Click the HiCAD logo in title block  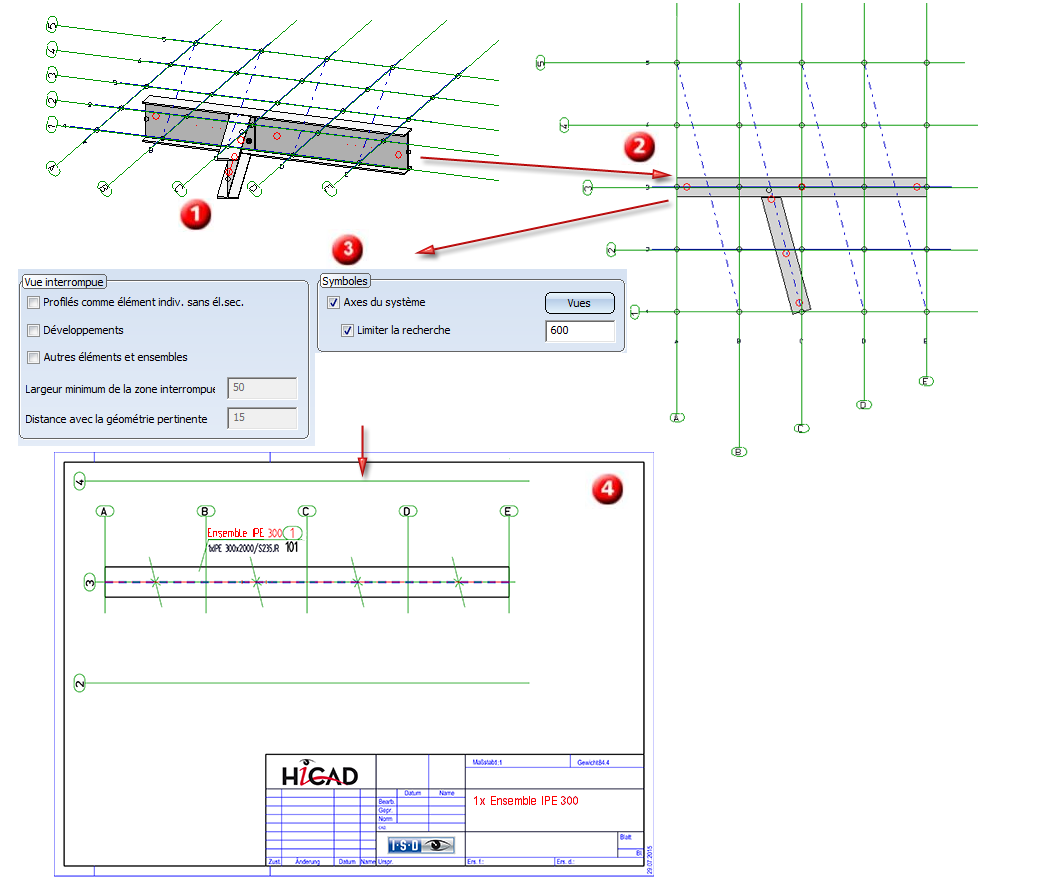tap(319, 774)
